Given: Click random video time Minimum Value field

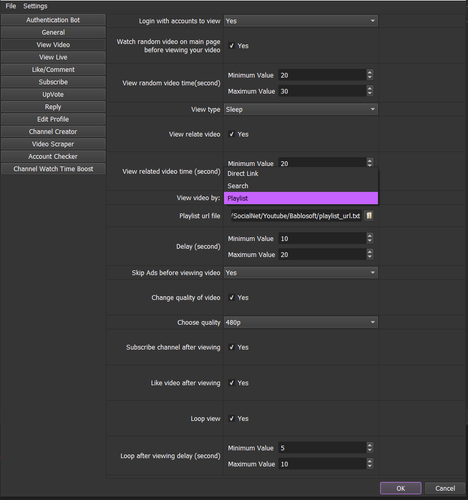Looking at the screenshot, I should click(322, 75).
